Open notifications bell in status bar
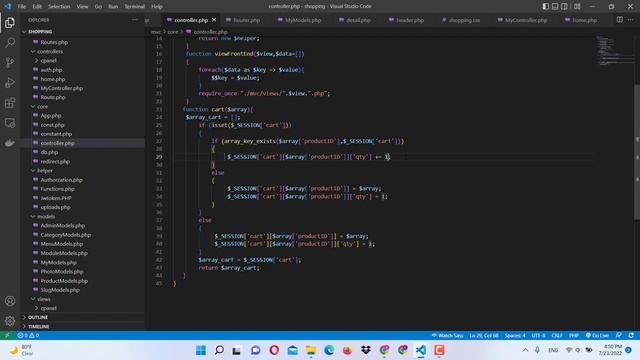 click(x=631, y=335)
